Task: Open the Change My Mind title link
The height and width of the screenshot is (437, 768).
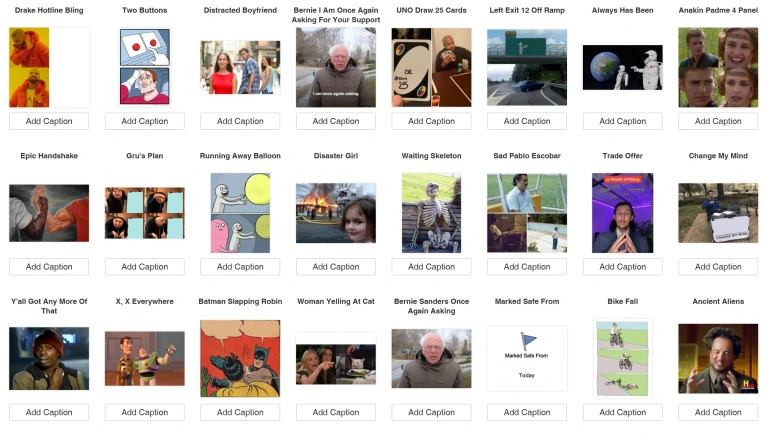Action: (x=718, y=155)
